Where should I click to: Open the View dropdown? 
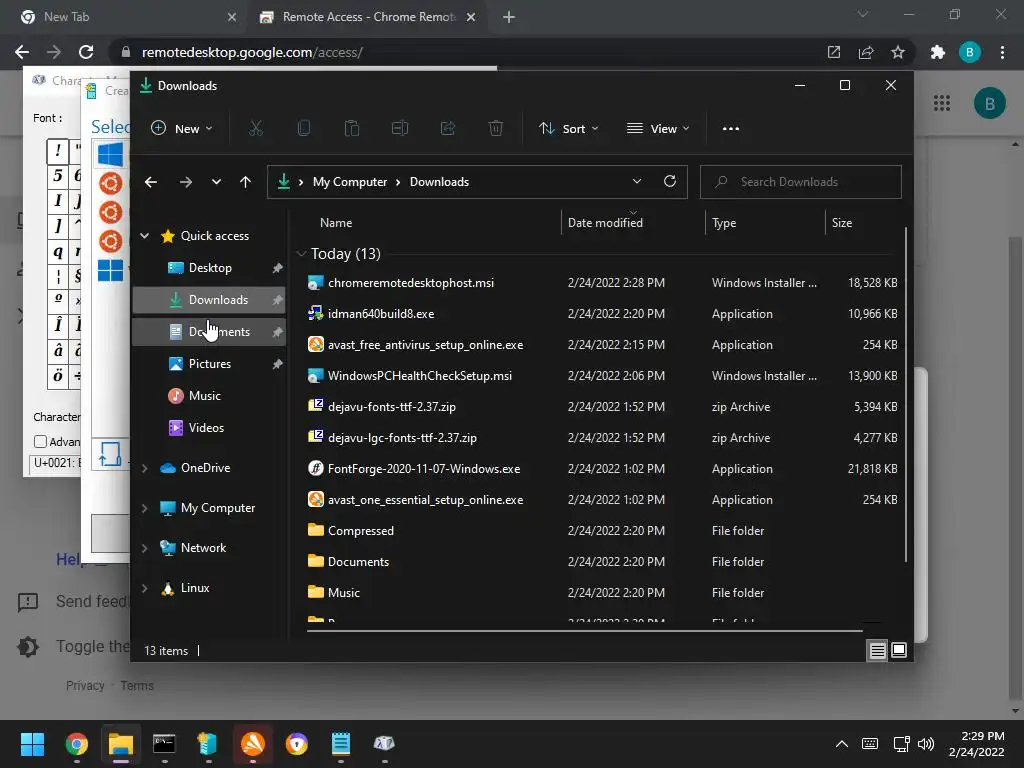tap(658, 129)
